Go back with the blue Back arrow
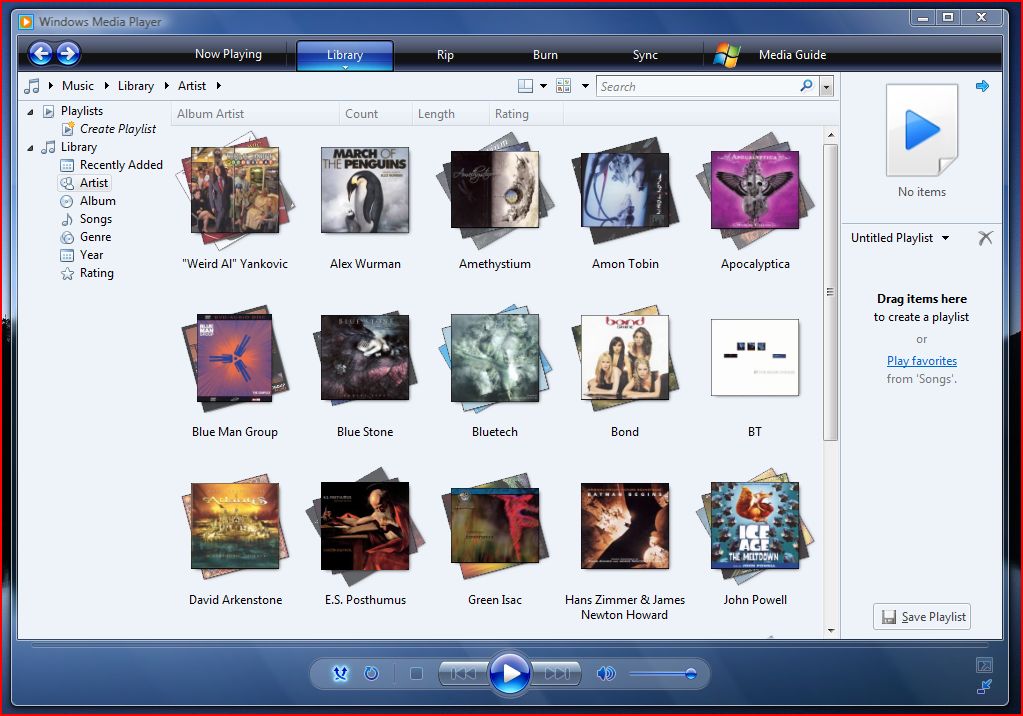1023x716 pixels. coord(40,54)
